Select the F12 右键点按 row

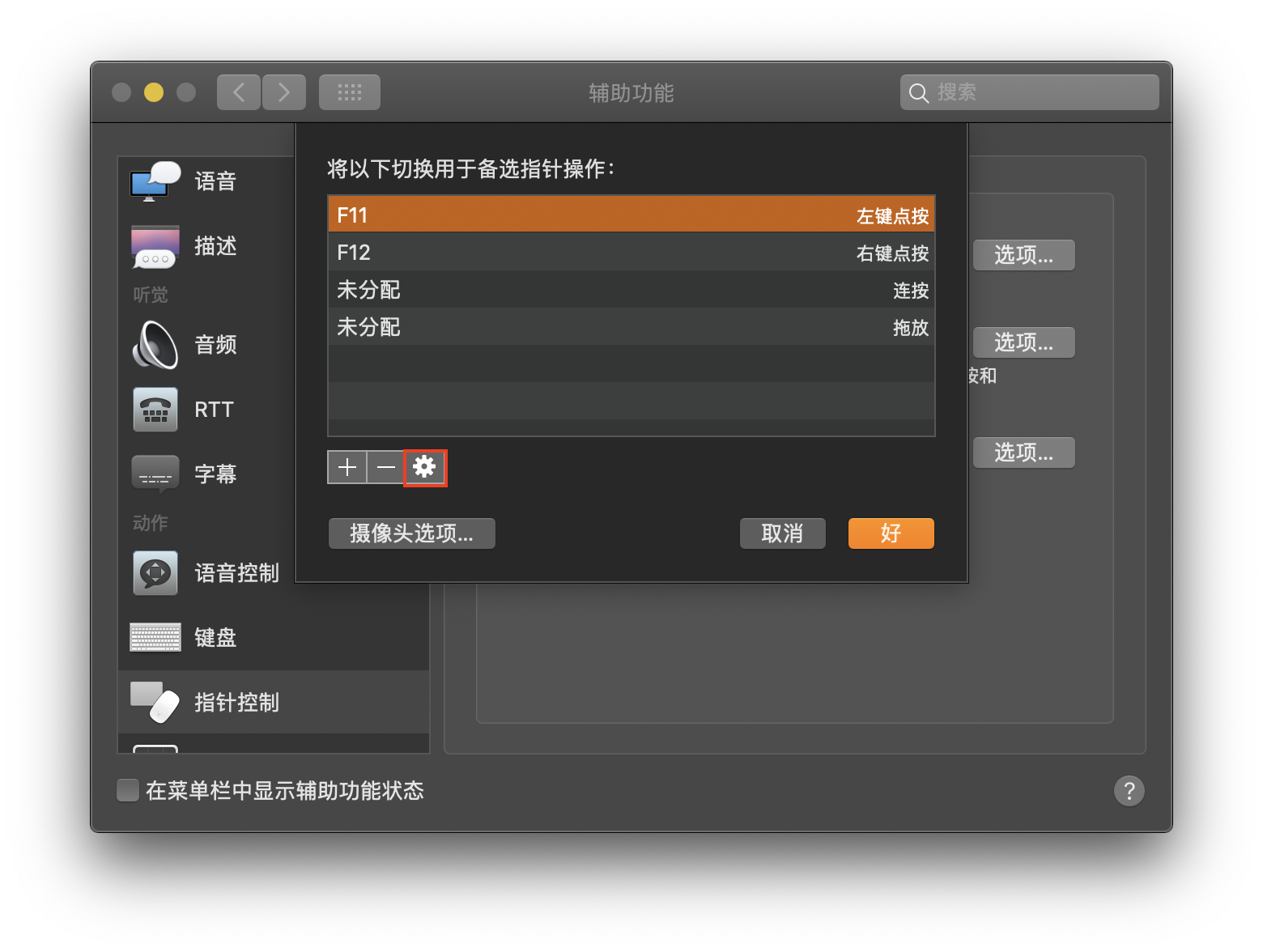[631, 253]
